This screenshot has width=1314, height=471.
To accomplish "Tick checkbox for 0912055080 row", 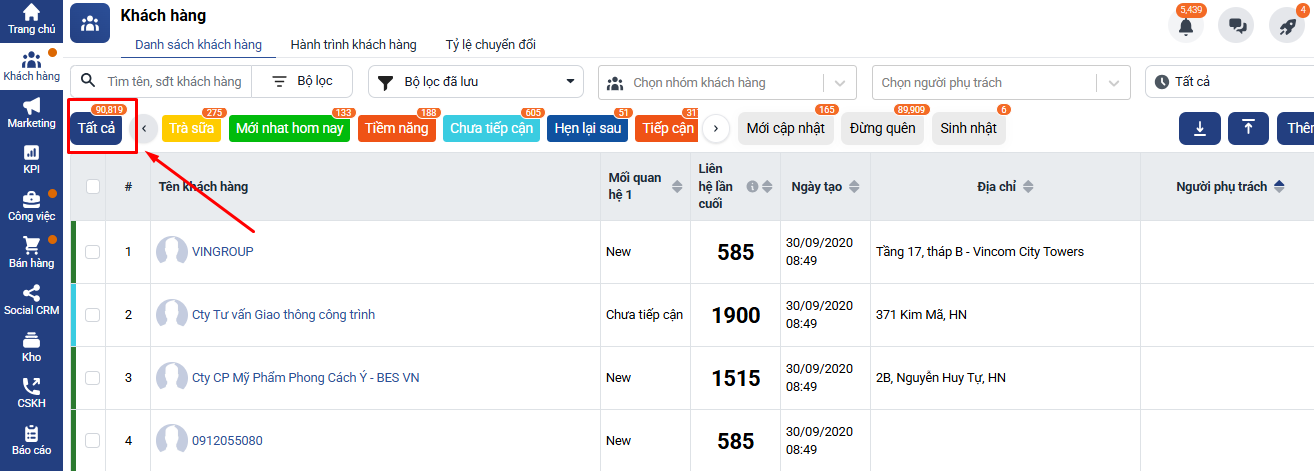I will pos(93,441).
